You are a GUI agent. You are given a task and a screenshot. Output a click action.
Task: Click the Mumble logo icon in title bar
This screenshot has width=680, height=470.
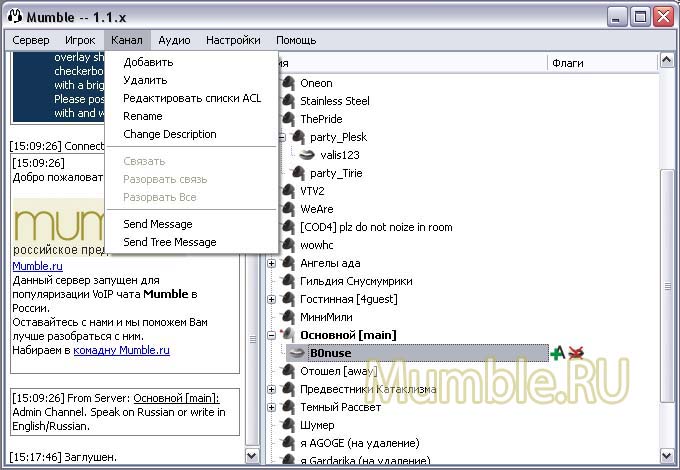click(x=14, y=15)
